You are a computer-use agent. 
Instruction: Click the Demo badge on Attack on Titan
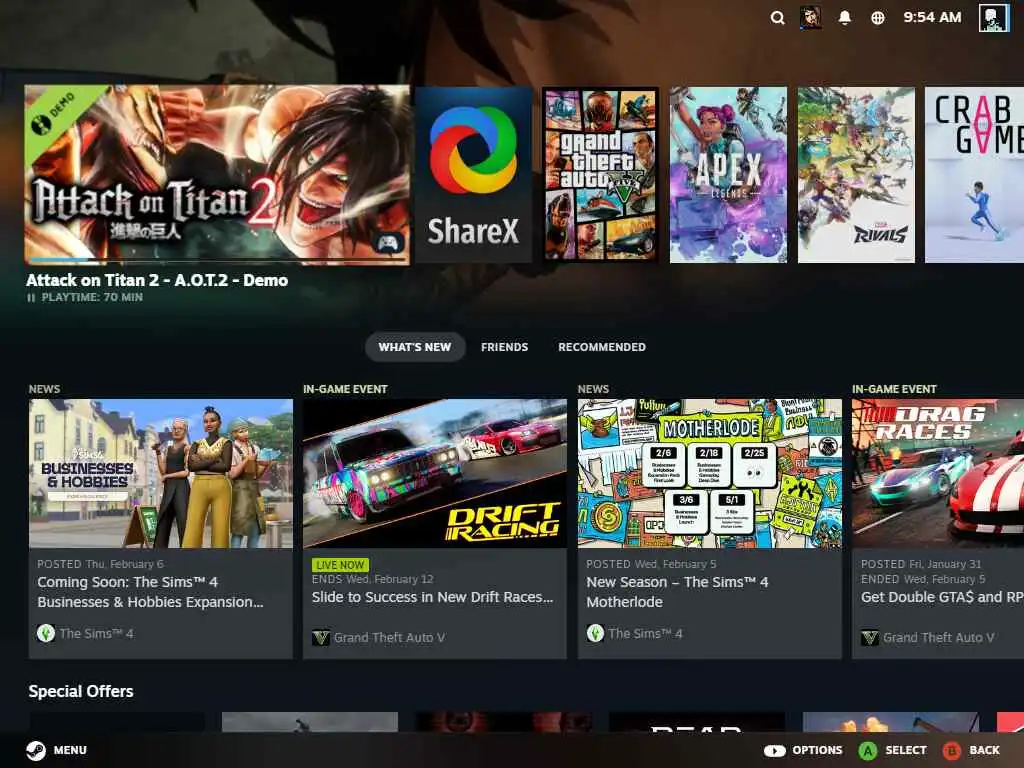coord(56,112)
